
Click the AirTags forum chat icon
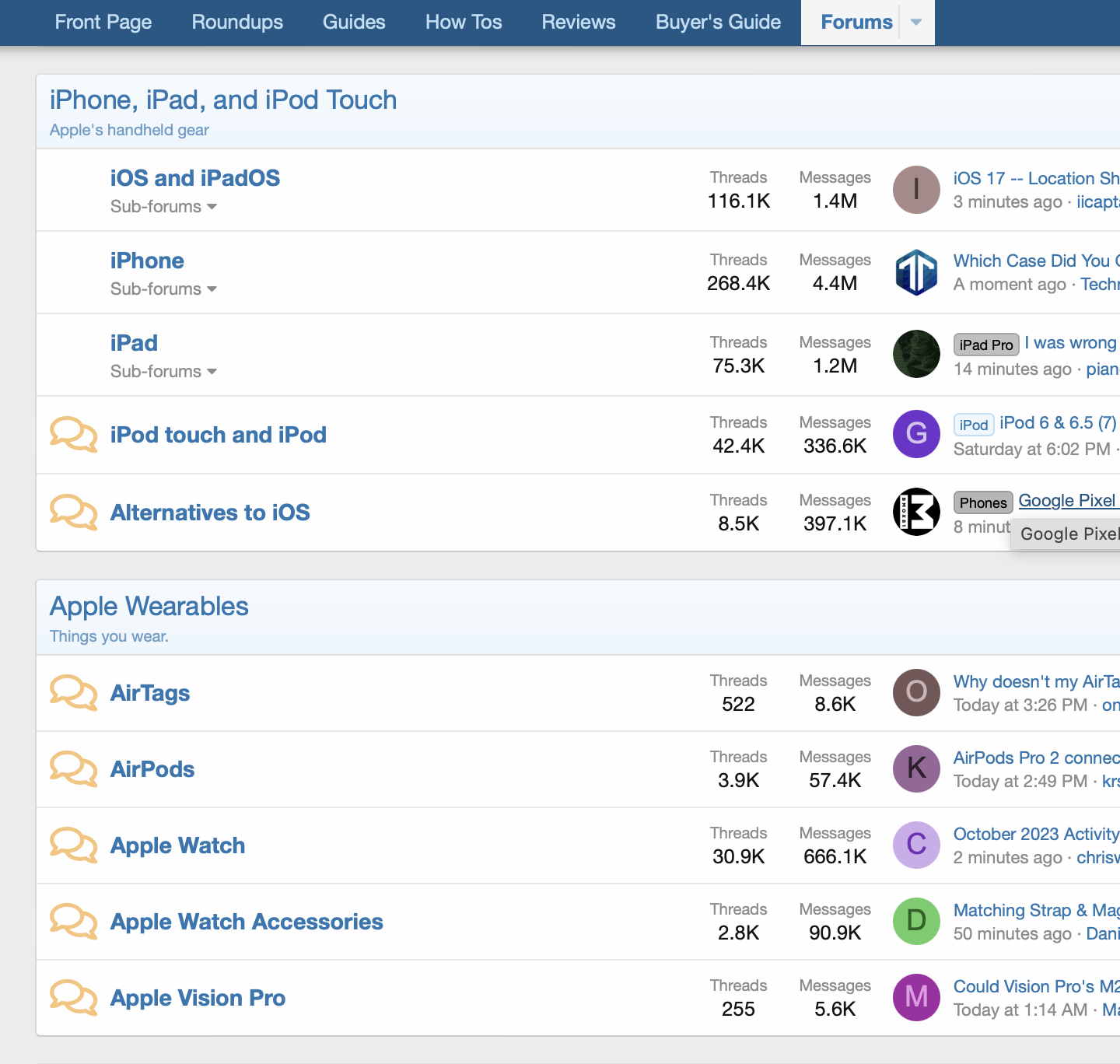[74, 693]
